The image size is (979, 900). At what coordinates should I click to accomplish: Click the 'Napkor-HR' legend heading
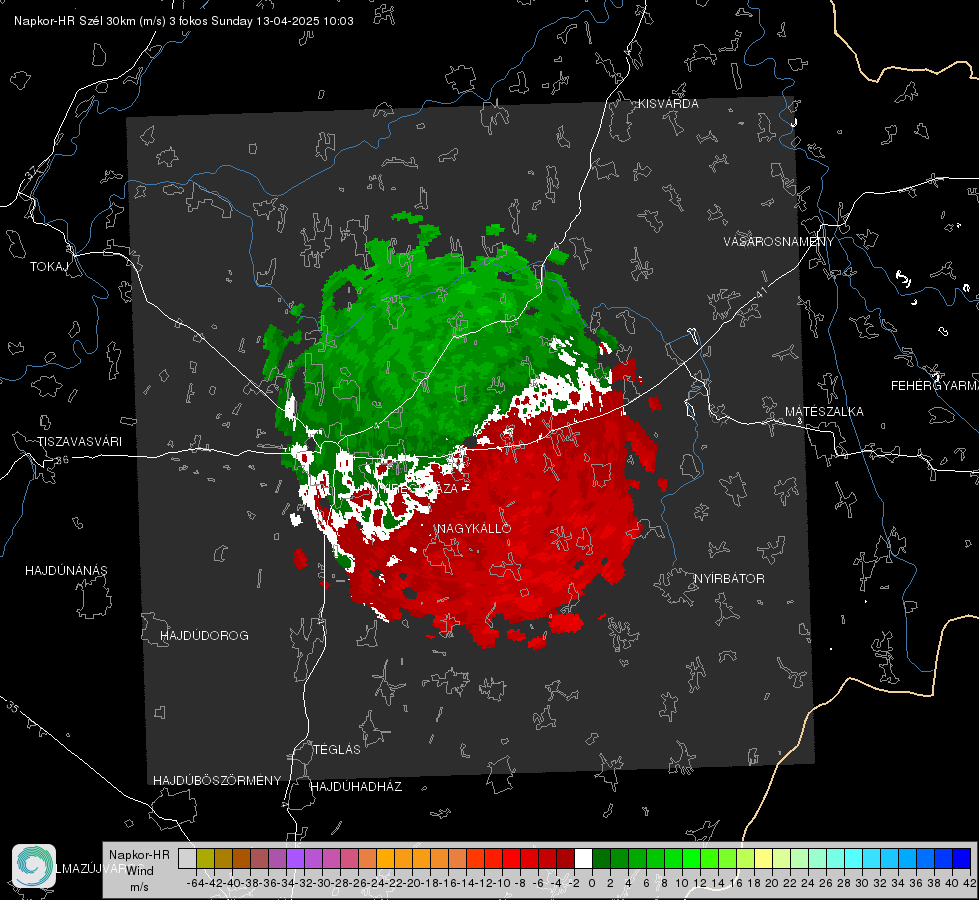pyautogui.click(x=139, y=855)
